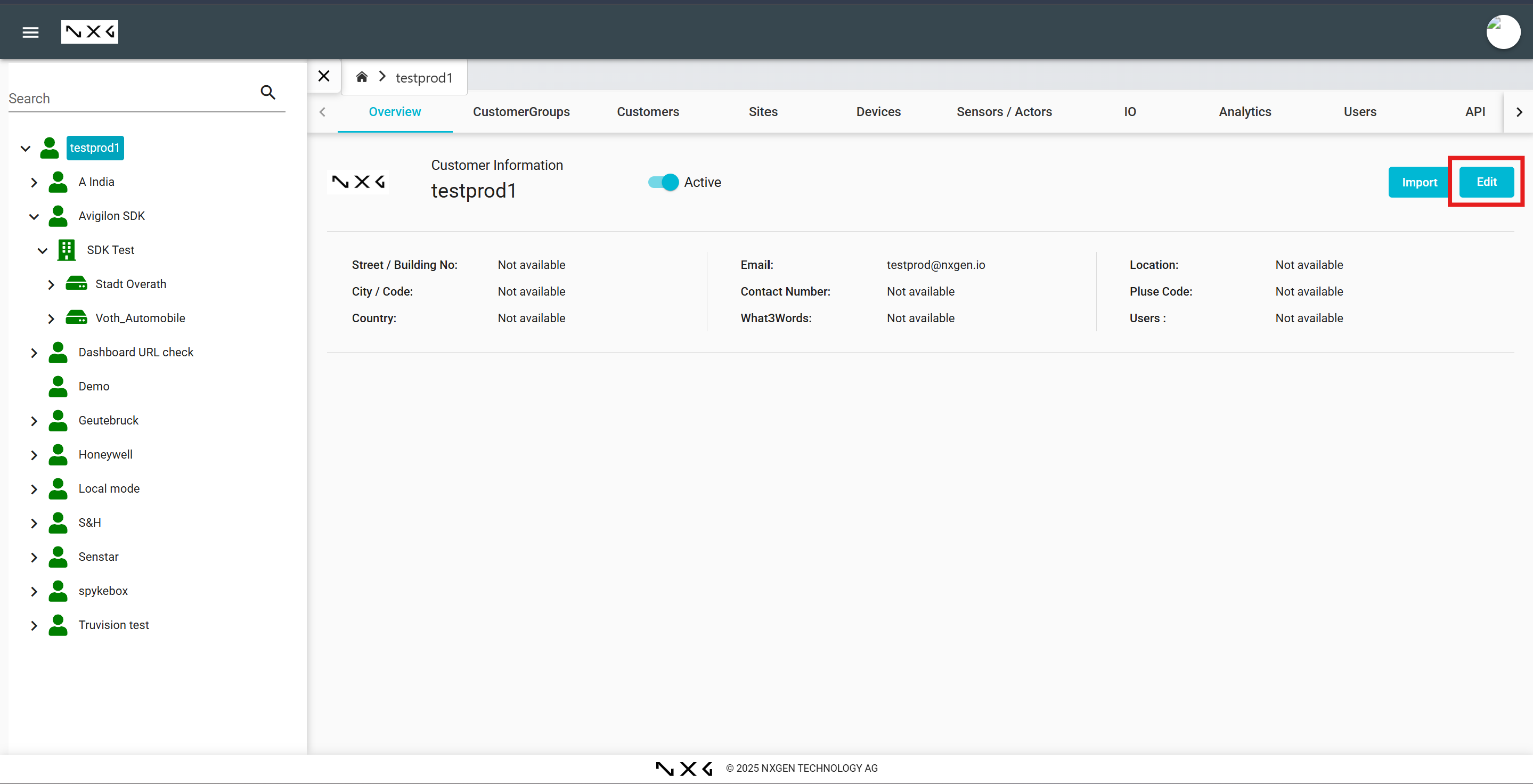Click the Import button
The image size is (1533, 784).
pyautogui.click(x=1418, y=182)
